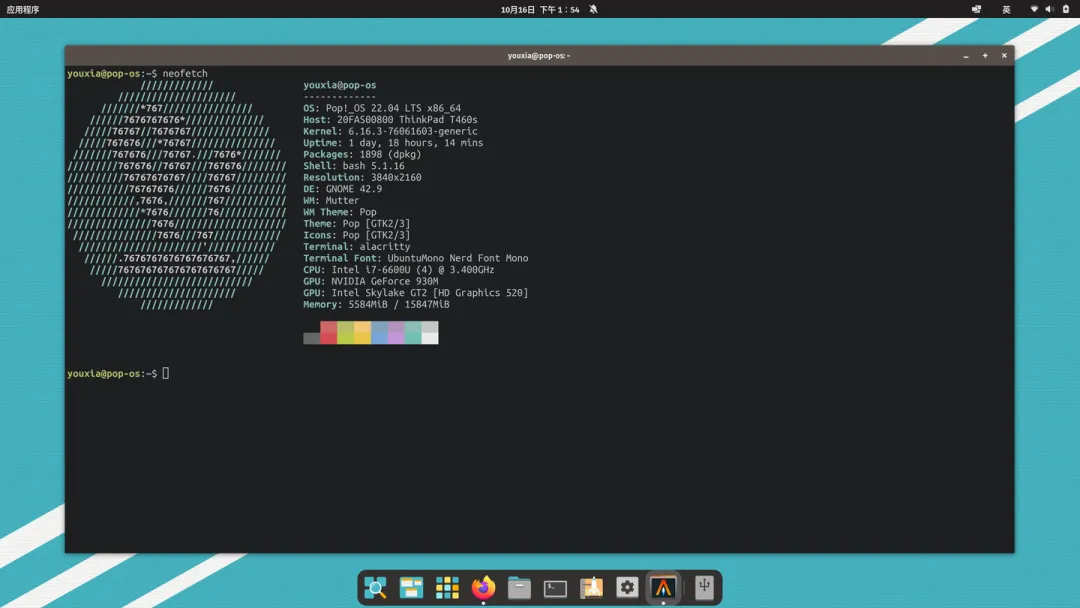The image size is (1080, 608).
Task: Focus the Alacritty icon in dock
Action: pos(663,588)
